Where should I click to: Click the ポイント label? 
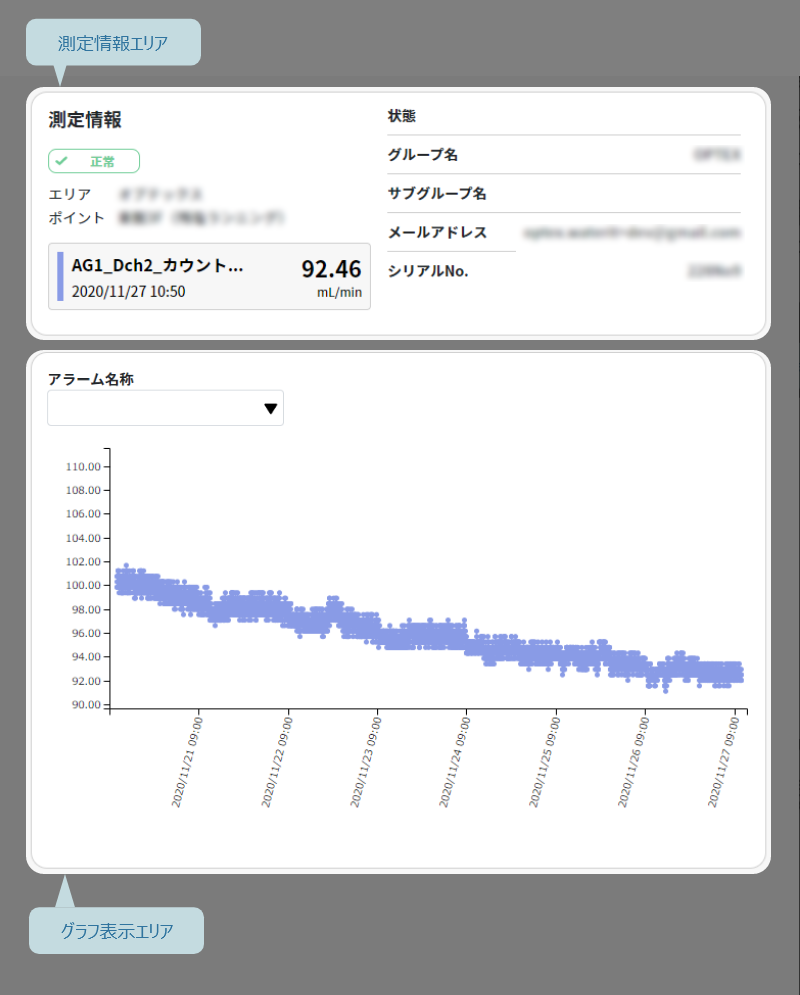[x=76, y=218]
